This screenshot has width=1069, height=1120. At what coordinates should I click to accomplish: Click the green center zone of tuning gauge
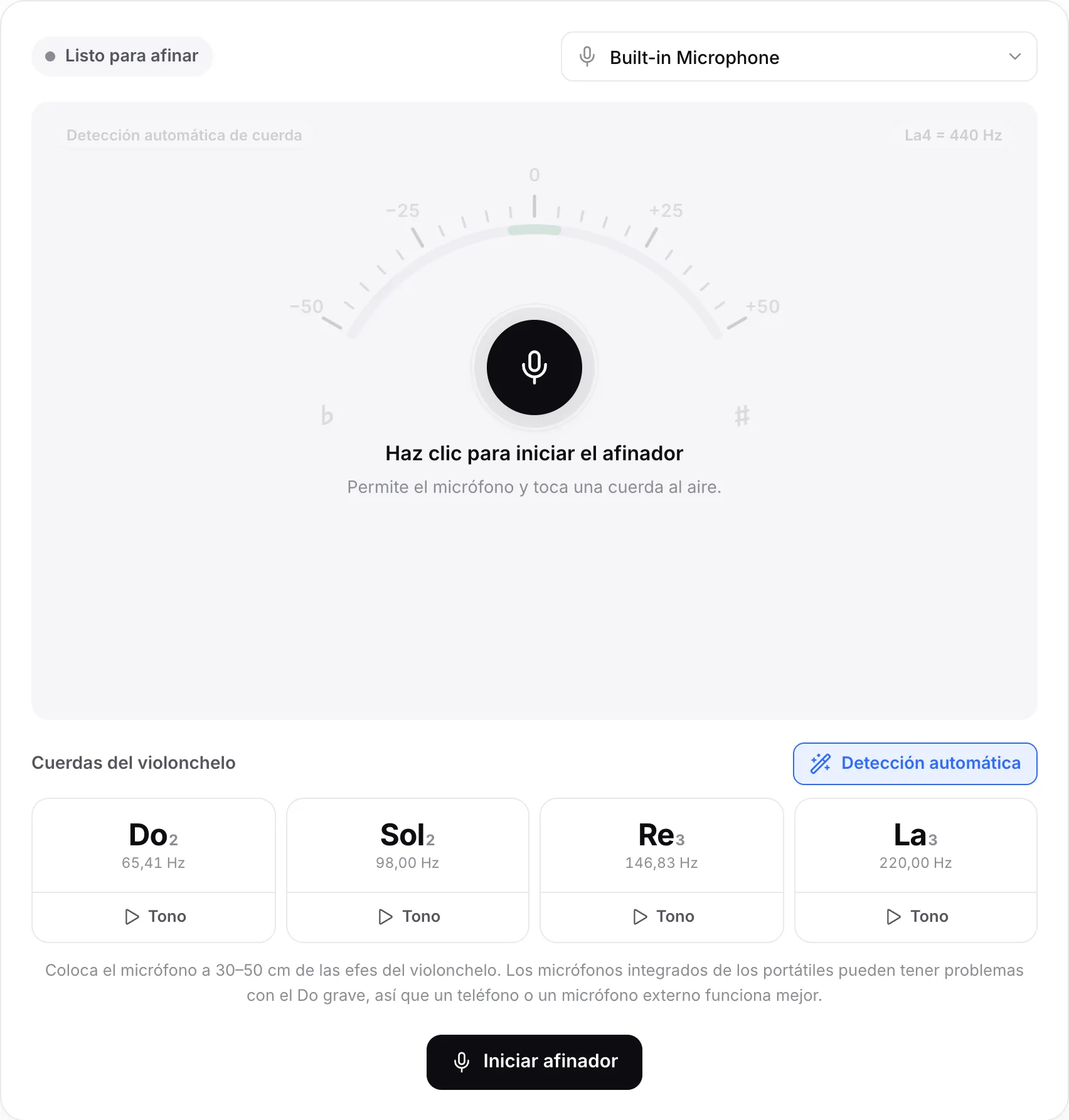(534, 230)
